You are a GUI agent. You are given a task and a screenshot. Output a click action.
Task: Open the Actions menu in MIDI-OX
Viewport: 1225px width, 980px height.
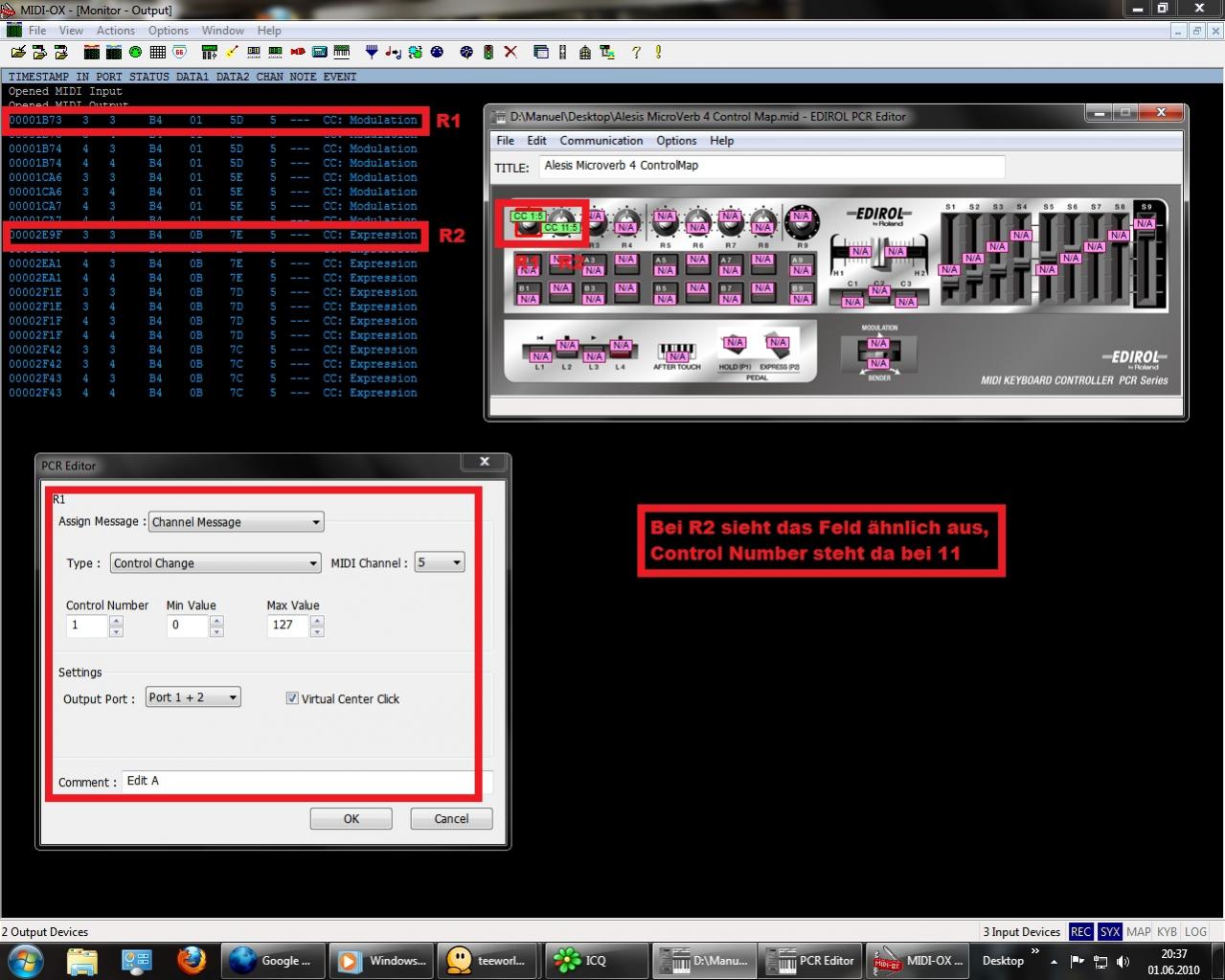click(x=115, y=31)
